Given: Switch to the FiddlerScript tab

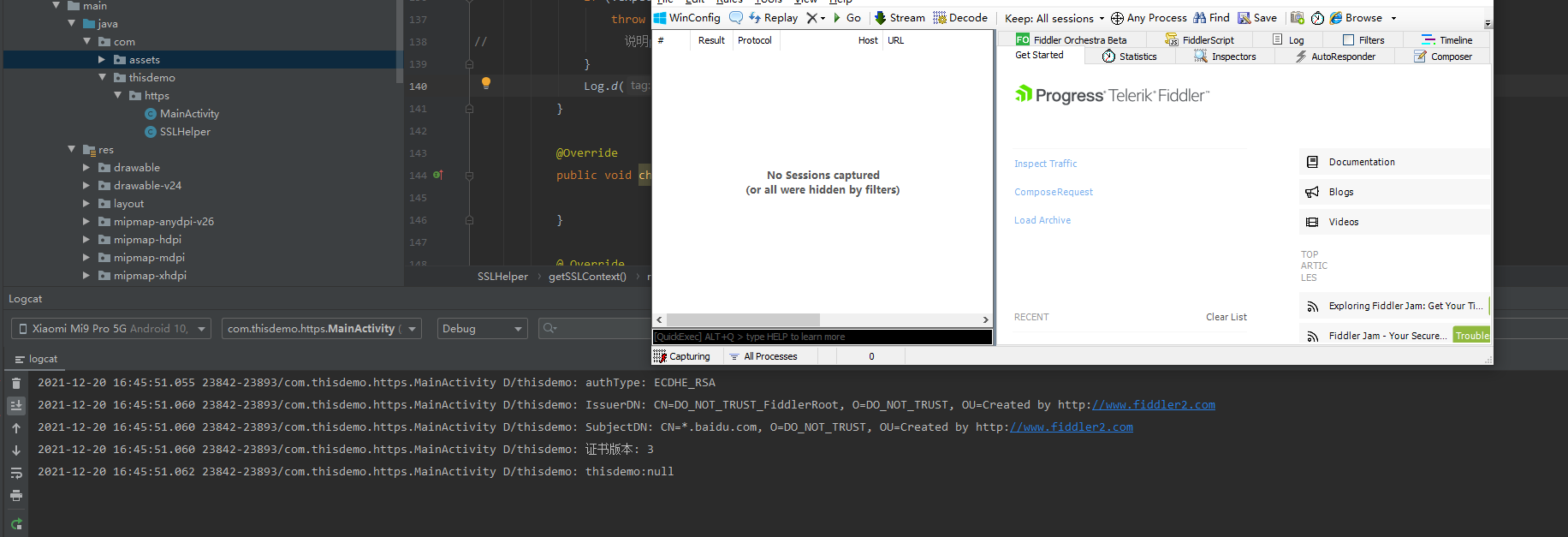Looking at the screenshot, I should pos(1200,39).
